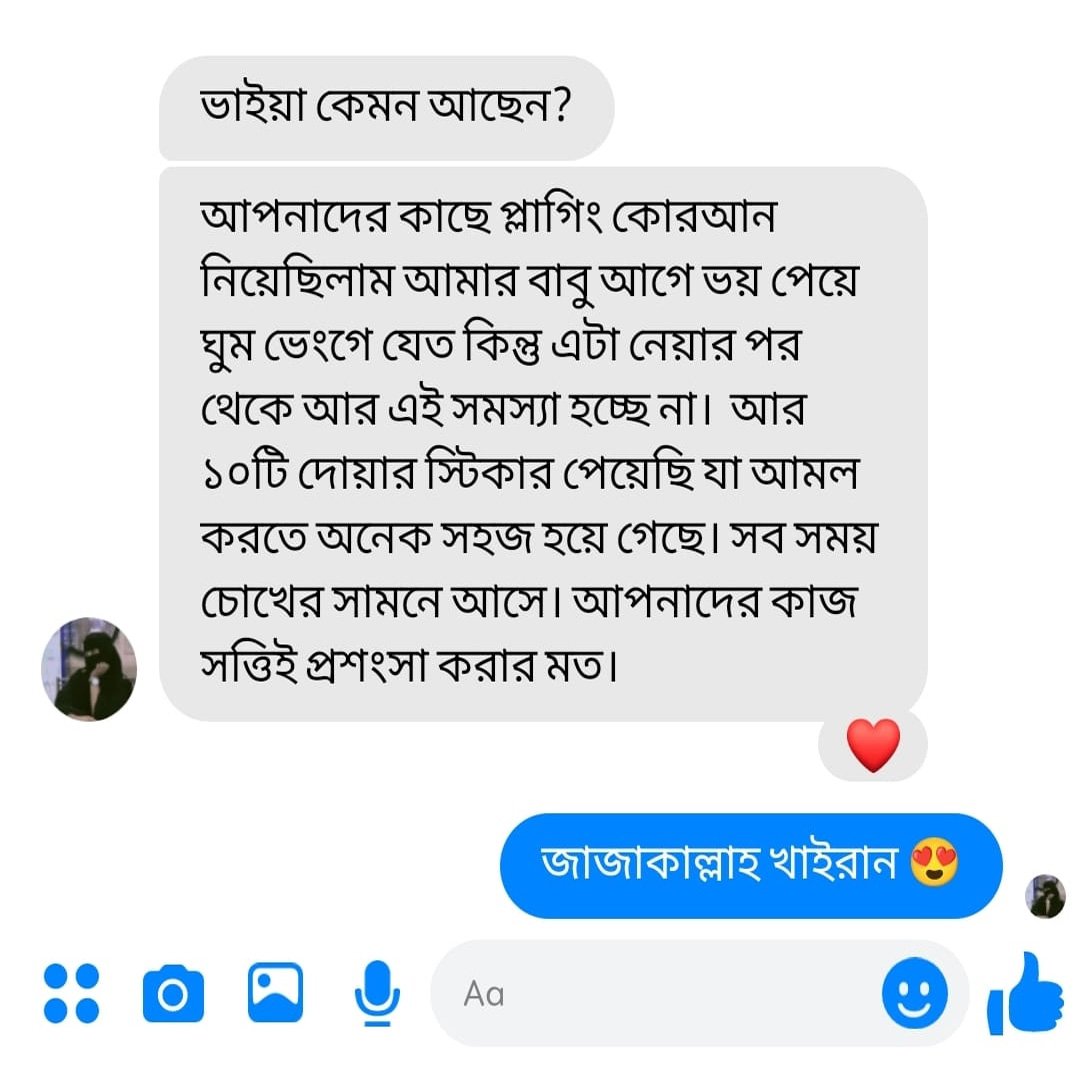Open the camera to take a photo
This screenshot has height=1080, width=1080.
tap(173, 993)
